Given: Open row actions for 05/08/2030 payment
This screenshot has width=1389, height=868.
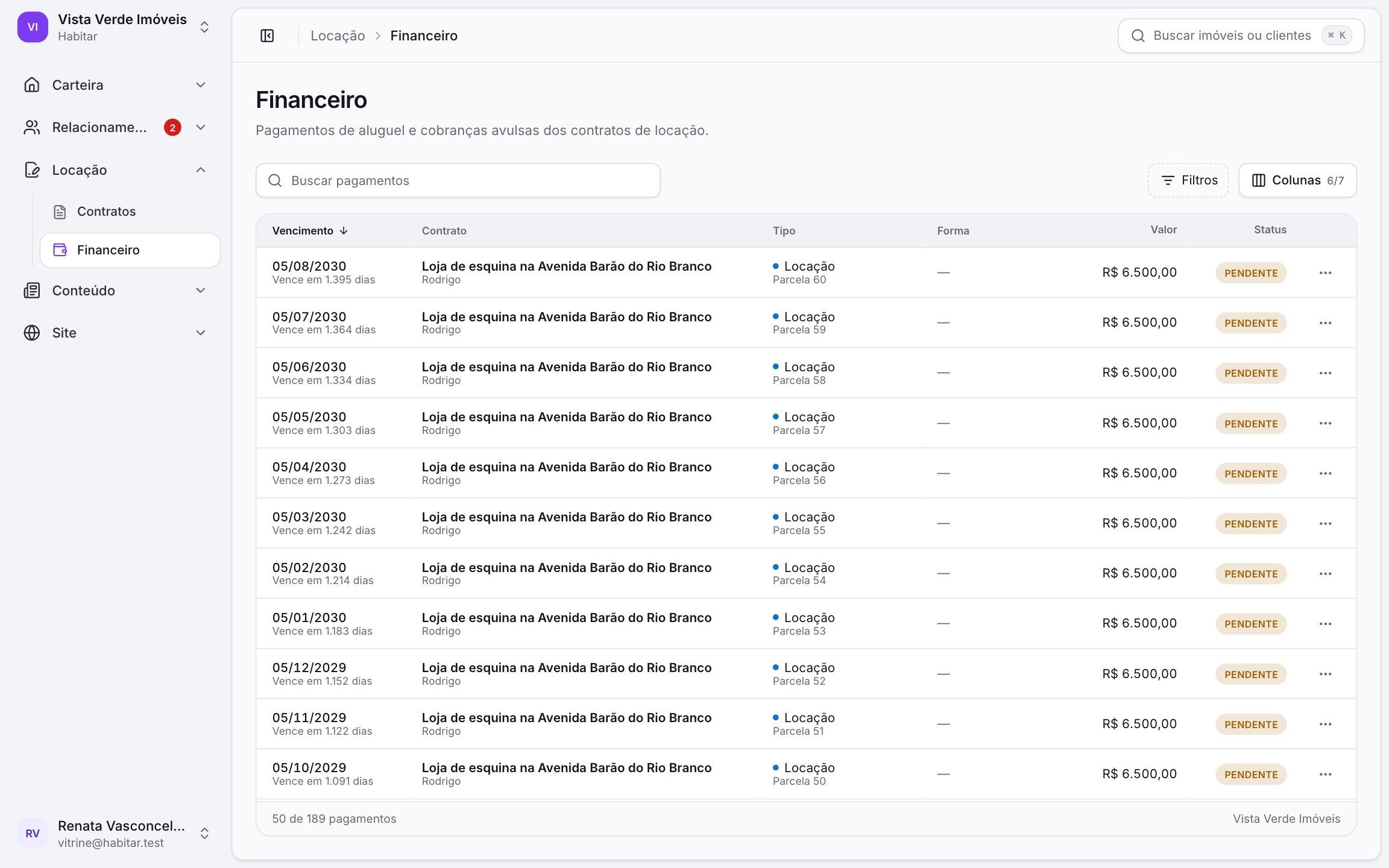Looking at the screenshot, I should point(1325,272).
